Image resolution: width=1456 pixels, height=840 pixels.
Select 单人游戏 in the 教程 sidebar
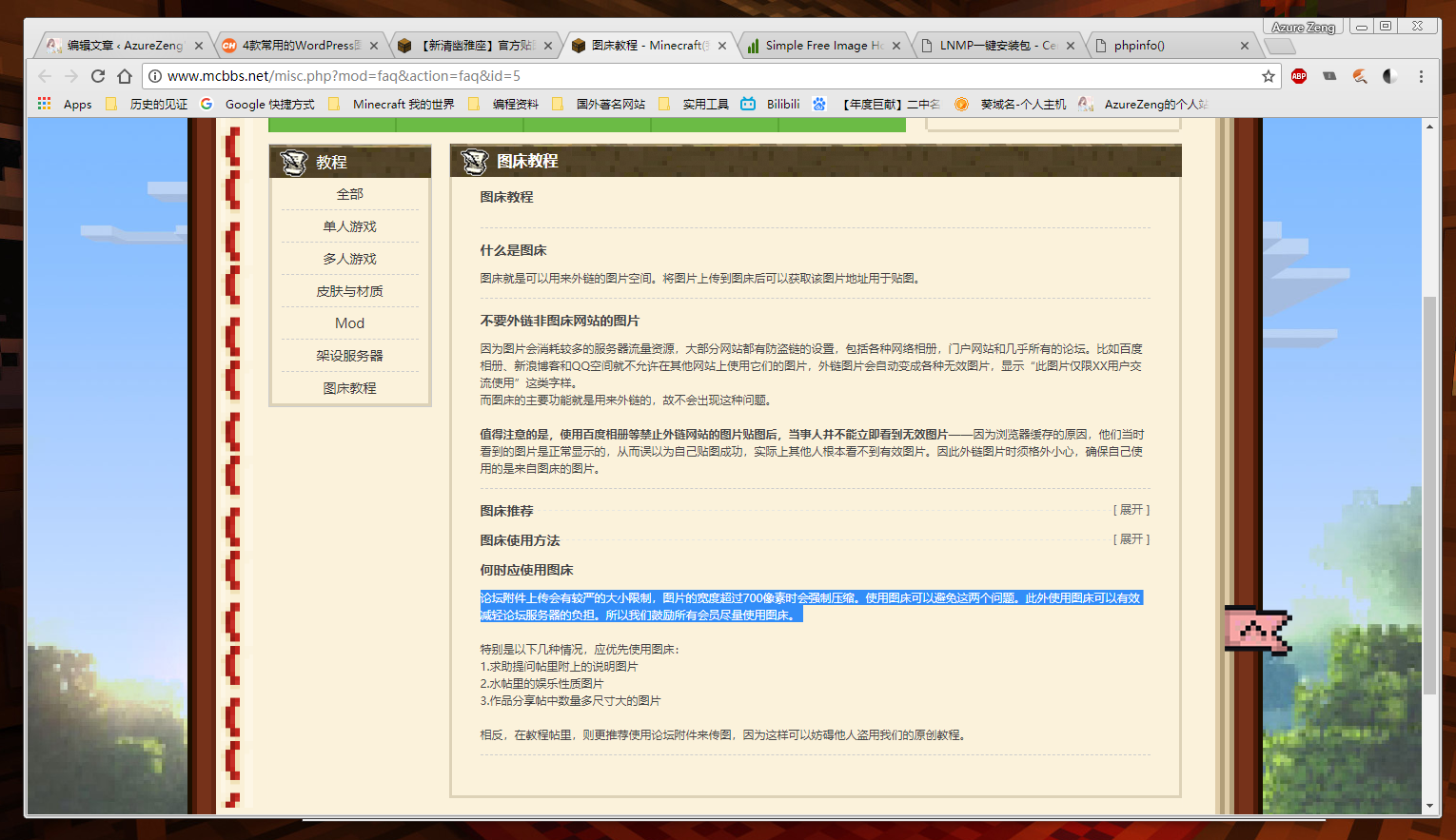click(x=350, y=226)
